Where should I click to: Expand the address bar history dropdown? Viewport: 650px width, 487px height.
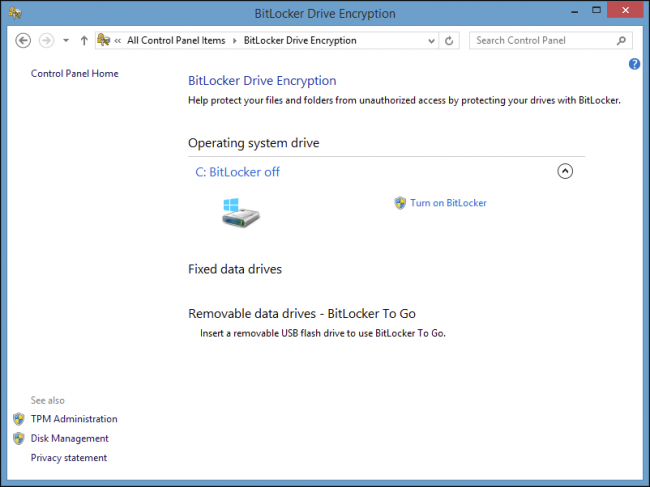coord(431,41)
